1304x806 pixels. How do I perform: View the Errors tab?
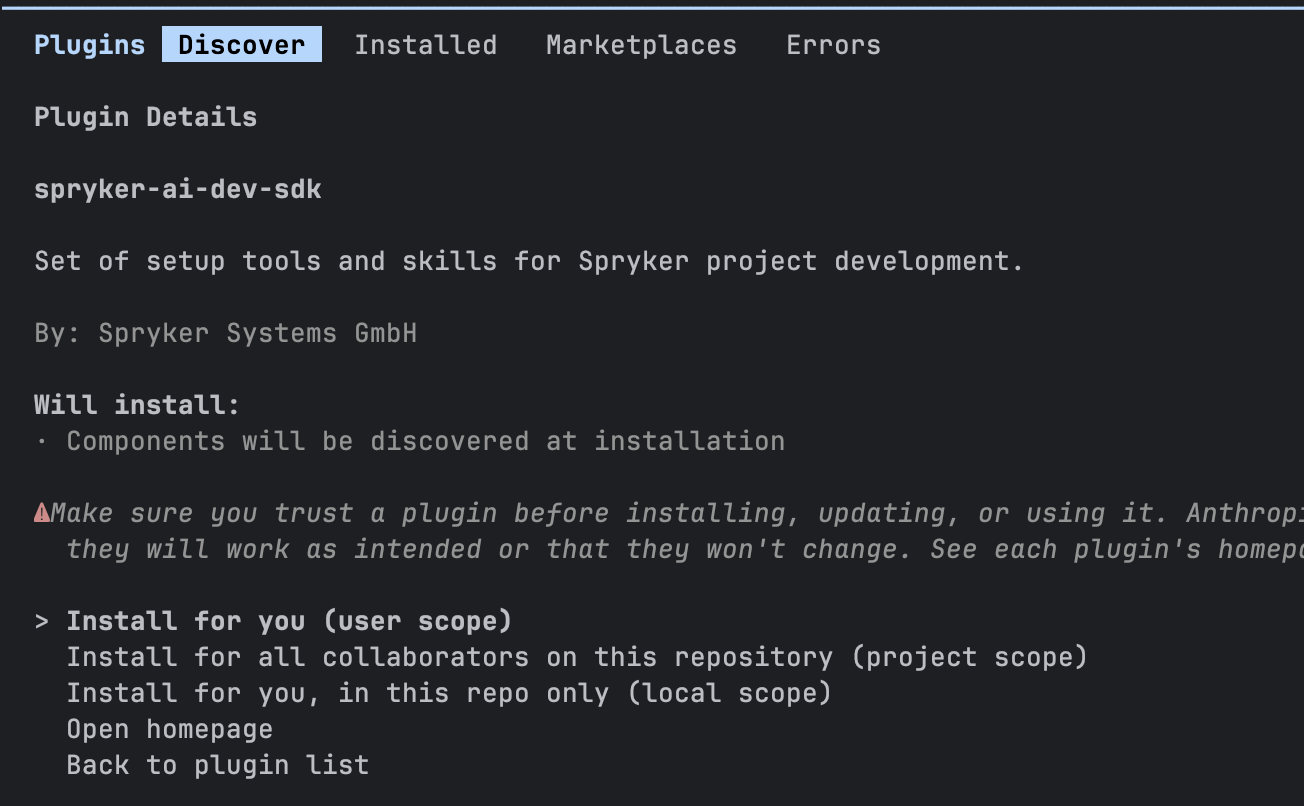tap(833, 45)
